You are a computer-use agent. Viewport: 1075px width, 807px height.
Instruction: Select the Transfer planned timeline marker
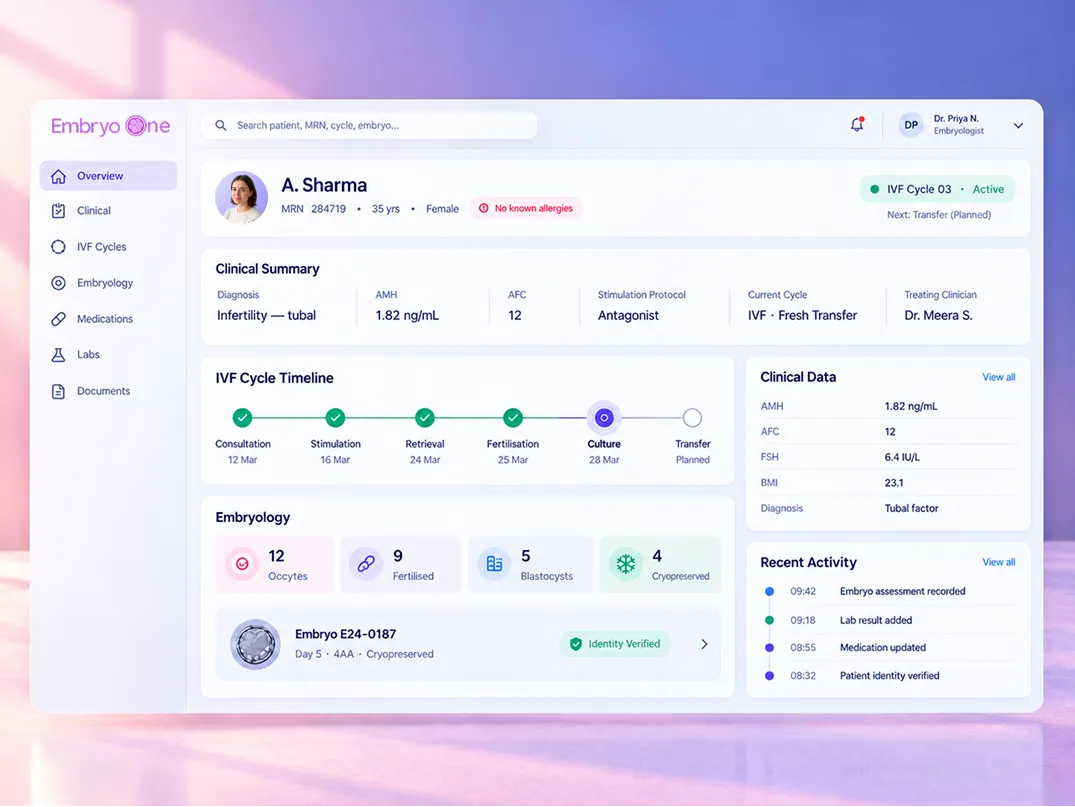(x=692, y=418)
